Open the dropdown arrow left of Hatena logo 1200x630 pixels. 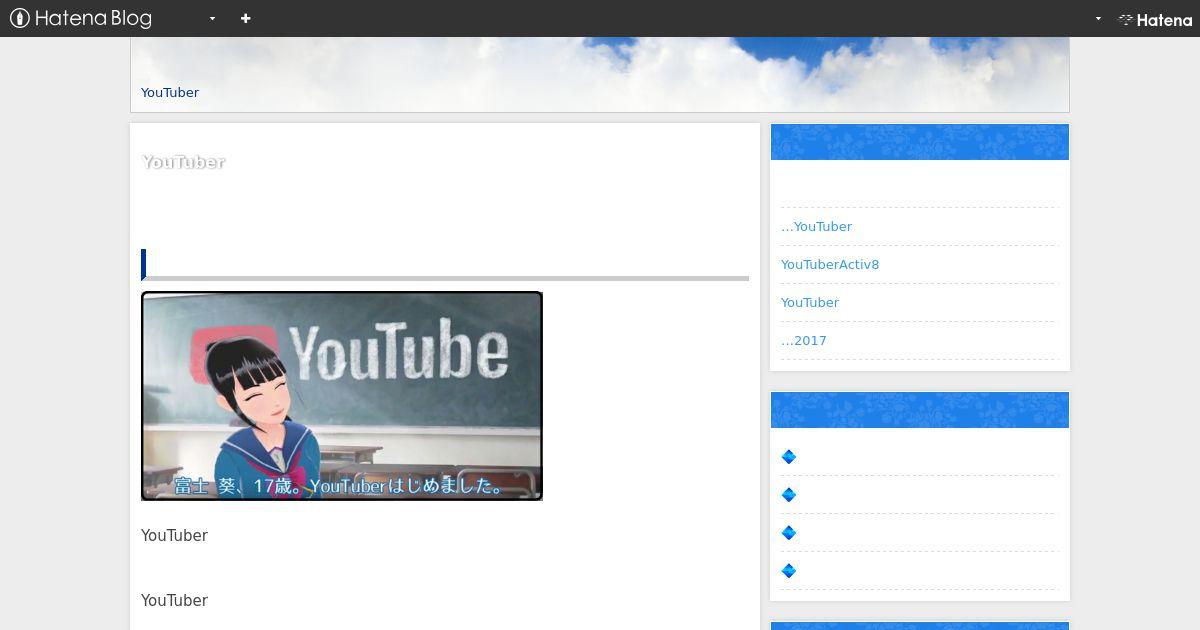tap(1098, 19)
